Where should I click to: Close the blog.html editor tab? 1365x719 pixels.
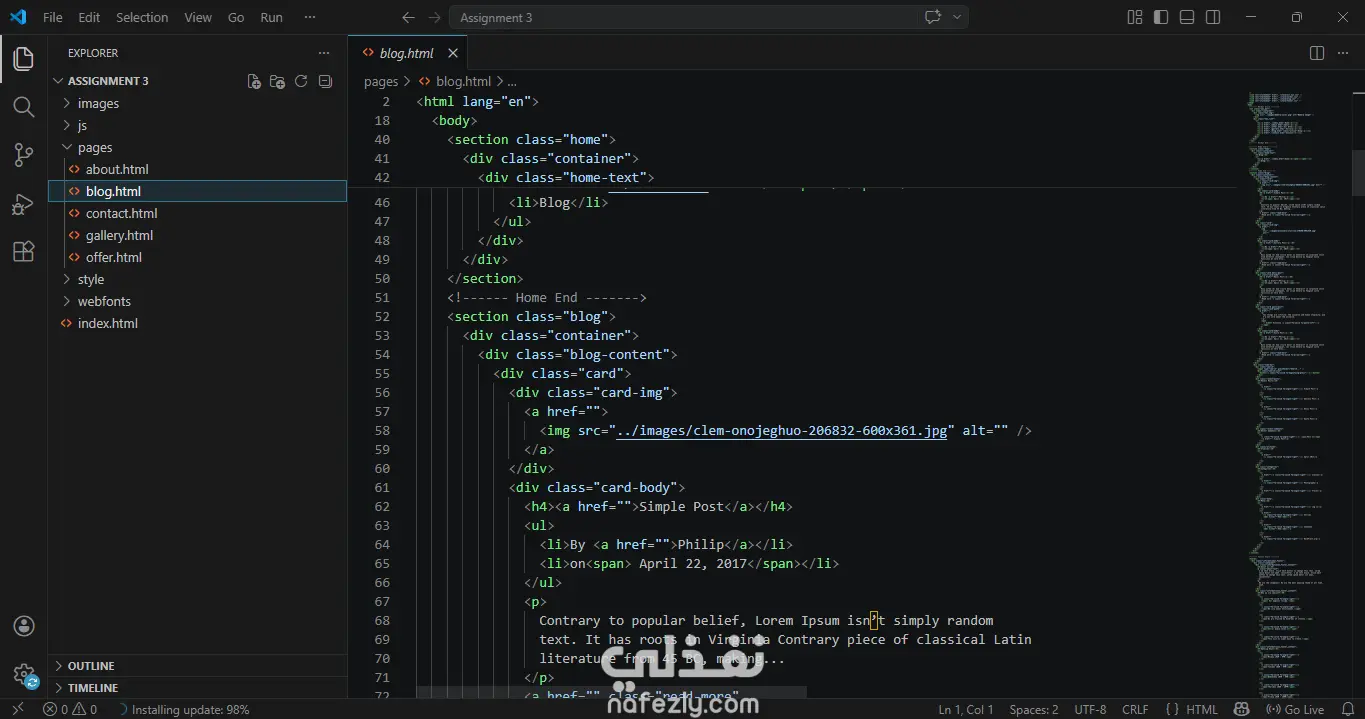pos(453,53)
